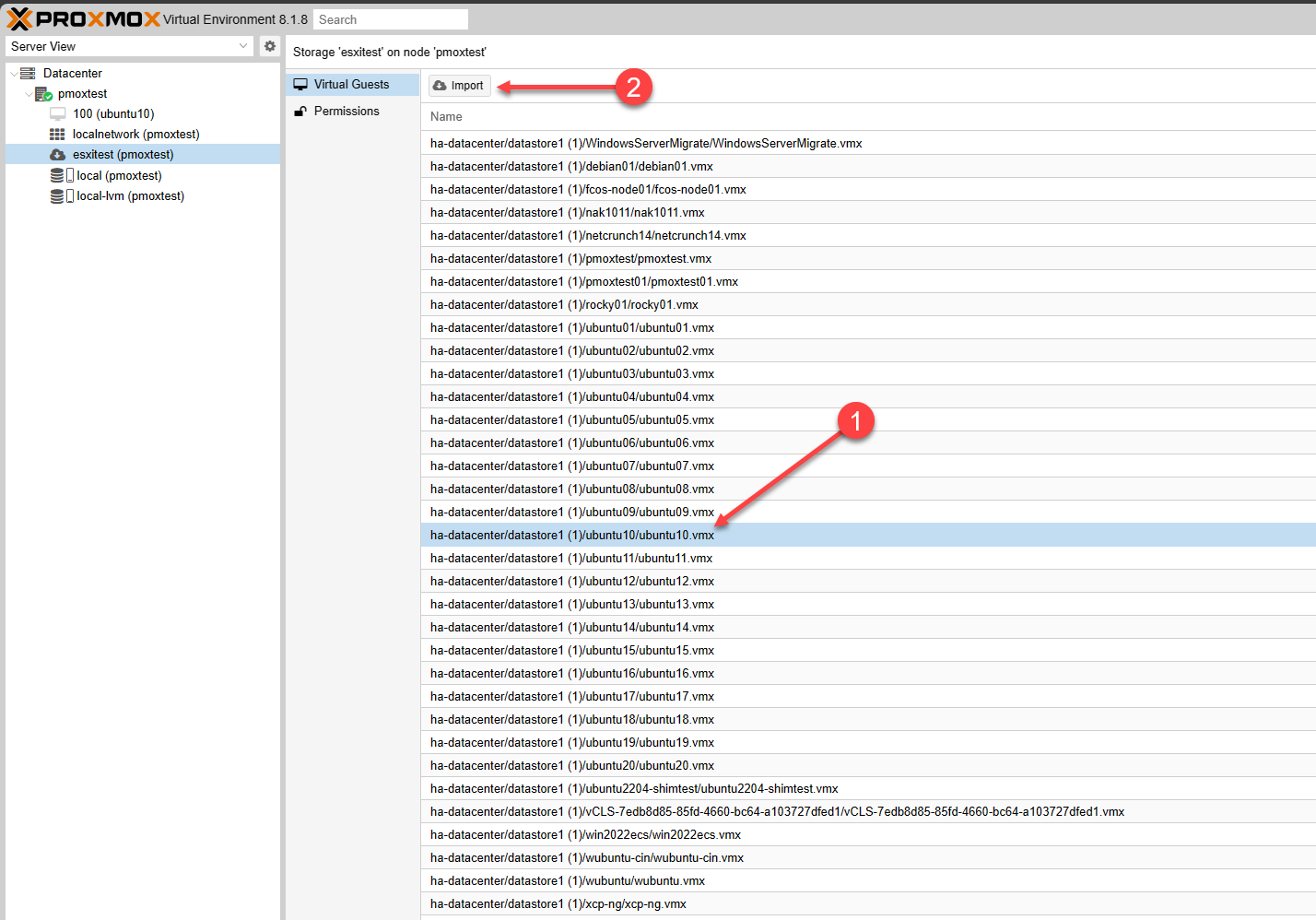Click the Virtual Guests monitor icon
The image size is (1316, 920).
coord(300,84)
